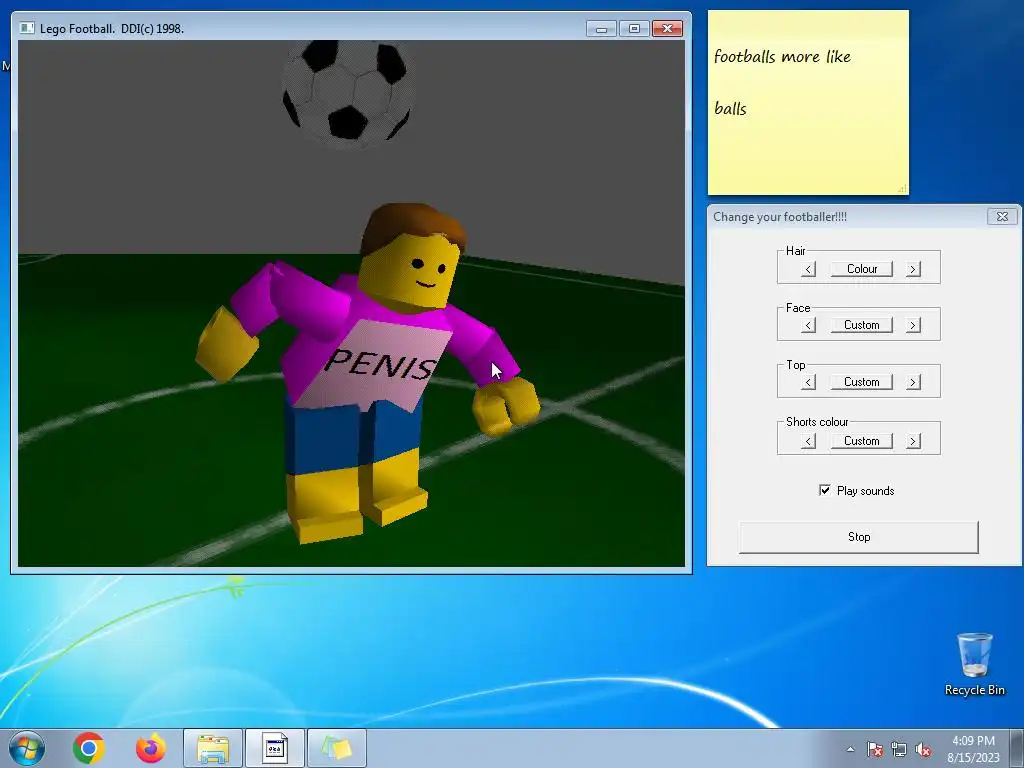
Task: Click the next Hair arrow button
Action: point(913,269)
